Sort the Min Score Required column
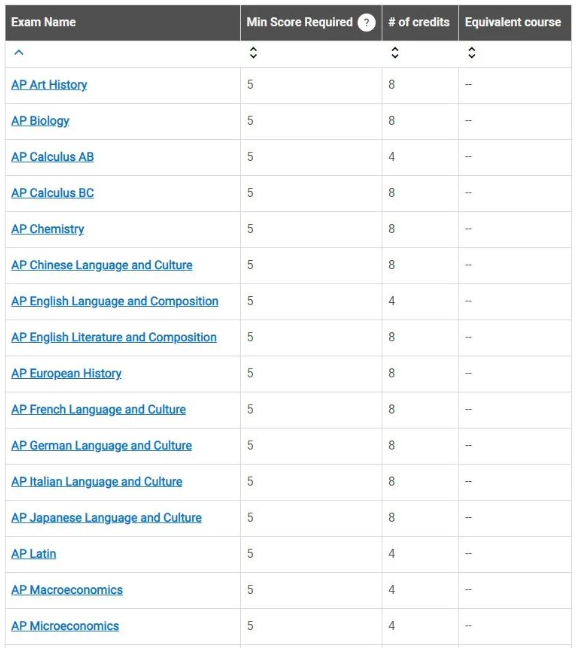This screenshot has width=576, height=650. (x=253, y=53)
